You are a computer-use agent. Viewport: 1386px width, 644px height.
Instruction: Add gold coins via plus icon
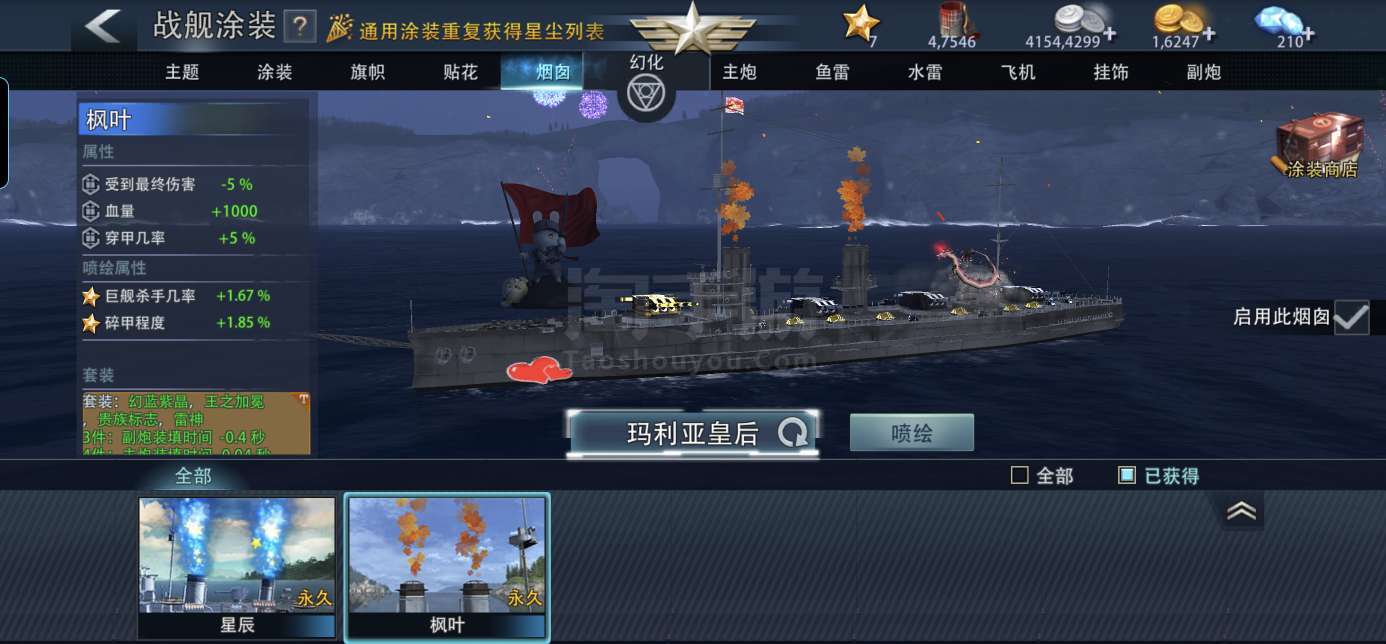point(1208,35)
